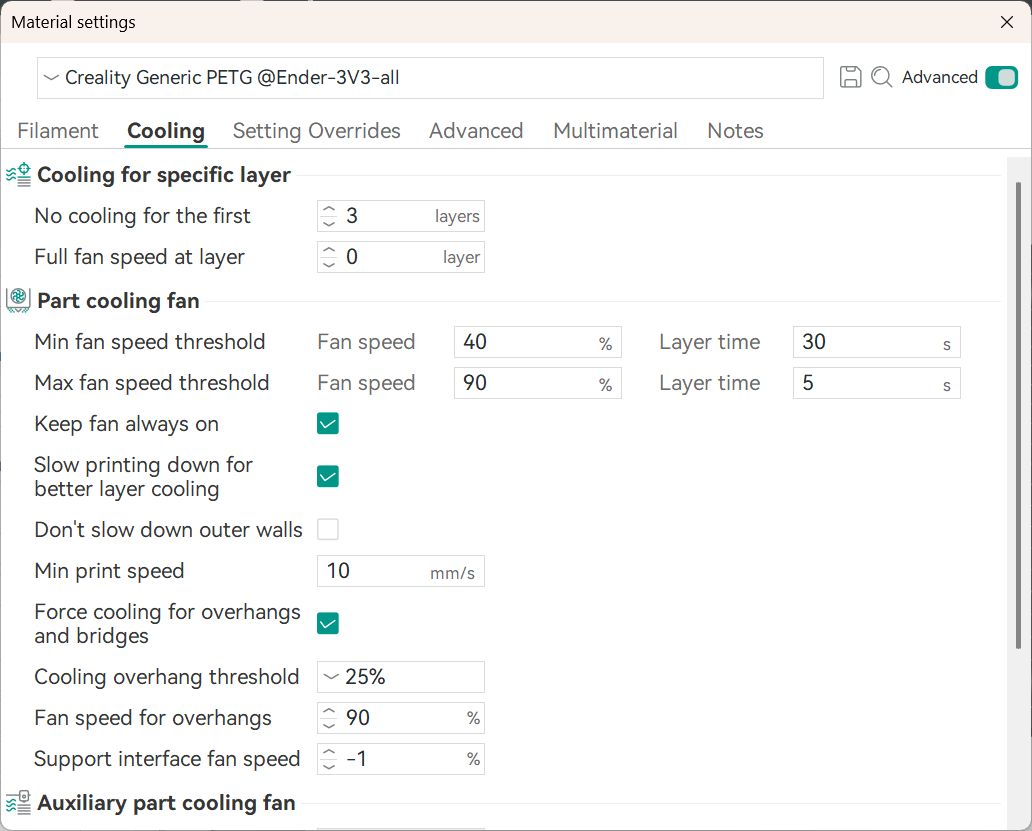The width and height of the screenshot is (1032, 831).
Task: Click the search settings magnifier icon
Action: tap(881, 77)
